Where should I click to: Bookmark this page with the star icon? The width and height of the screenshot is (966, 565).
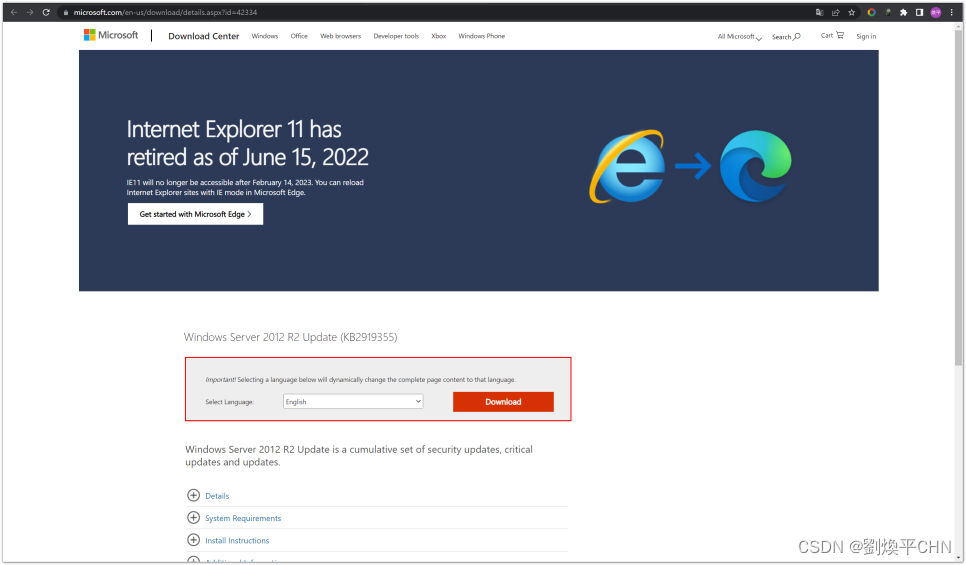pyautogui.click(x=851, y=12)
